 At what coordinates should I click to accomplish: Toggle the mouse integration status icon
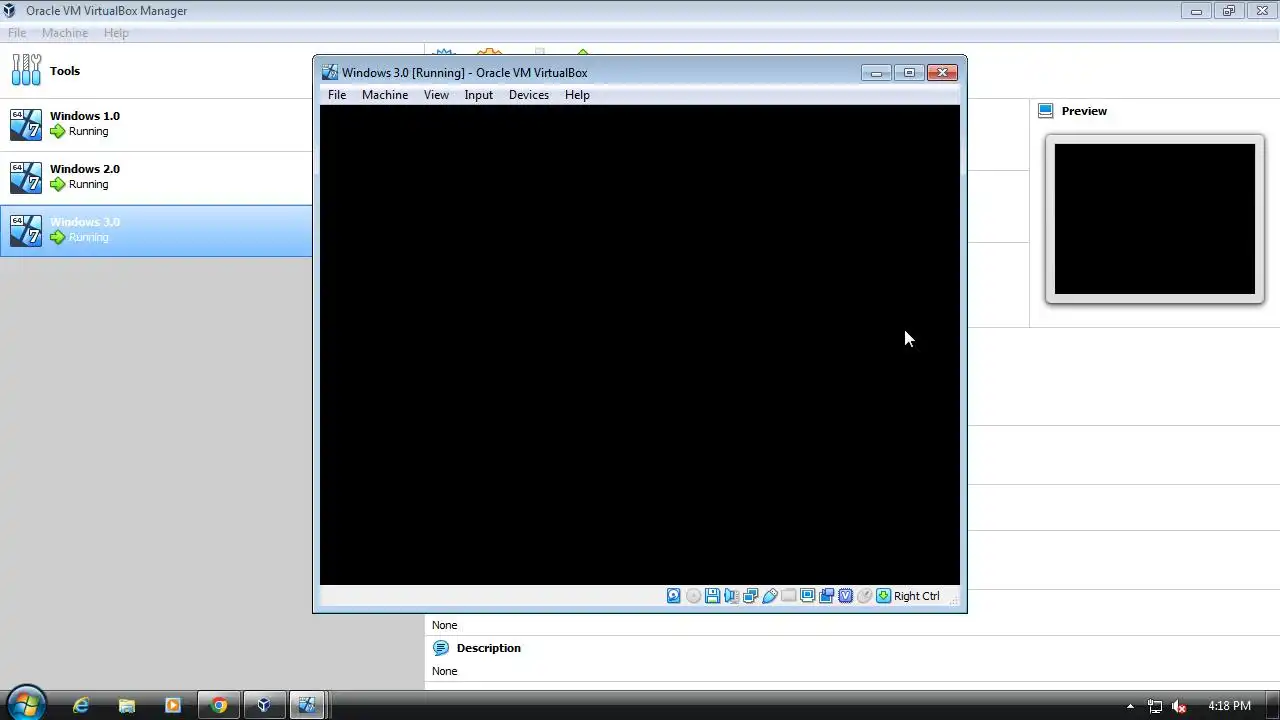(864, 596)
